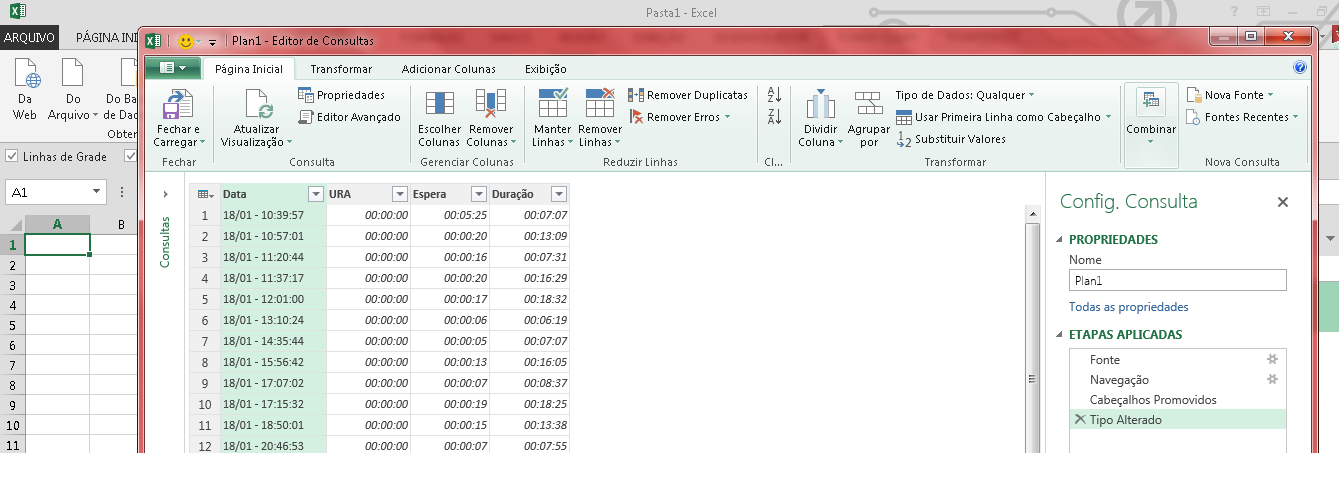The width and height of the screenshot is (1339, 480).
Task: Open filter dropdown for Data column
Action: click(x=316, y=194)
